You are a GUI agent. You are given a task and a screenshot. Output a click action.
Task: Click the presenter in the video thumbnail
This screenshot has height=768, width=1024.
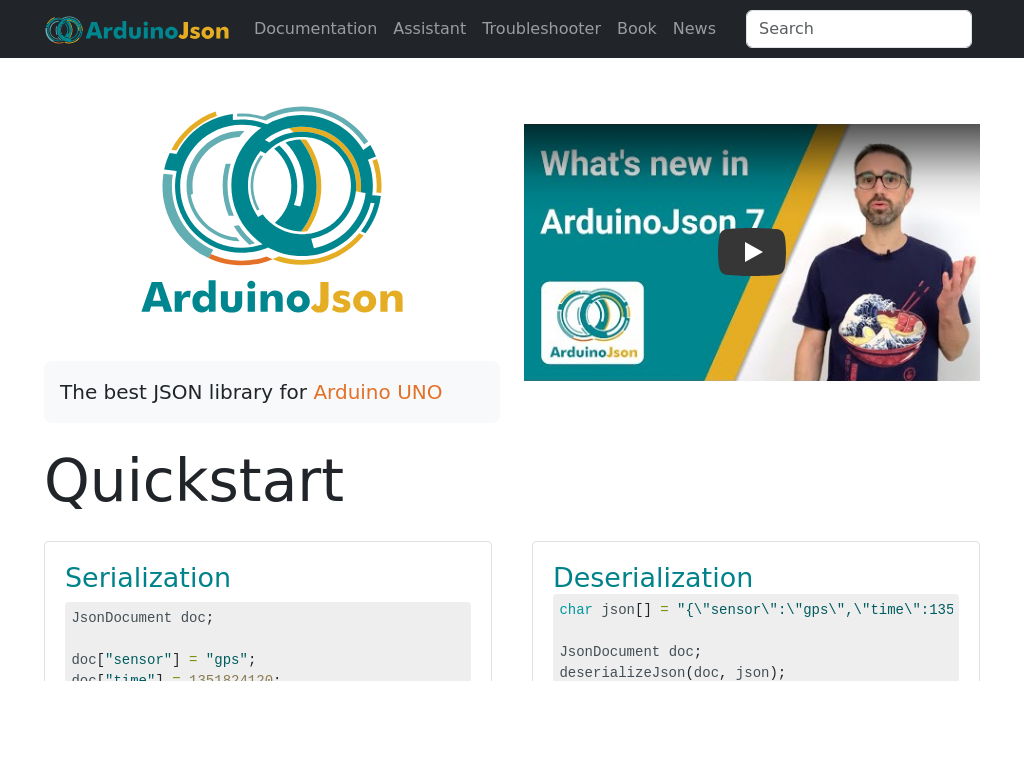point(885,261)
